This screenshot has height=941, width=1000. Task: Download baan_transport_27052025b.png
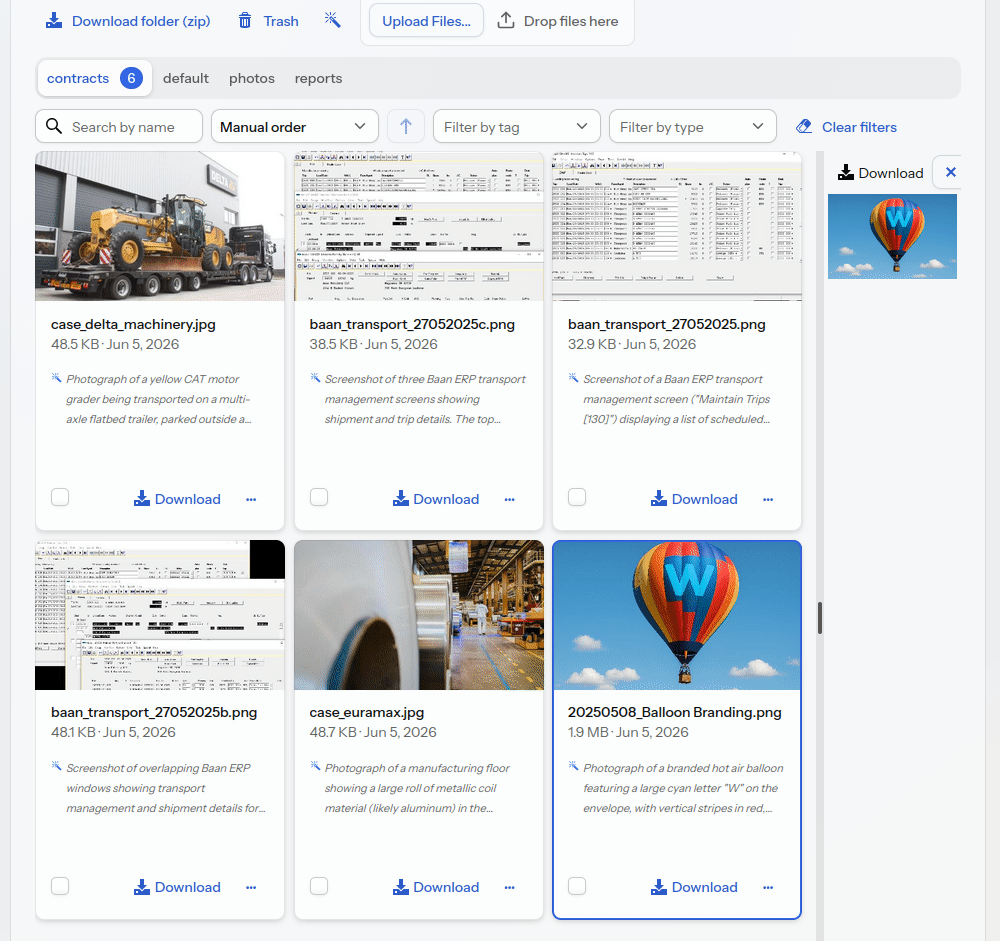[177, 887]
